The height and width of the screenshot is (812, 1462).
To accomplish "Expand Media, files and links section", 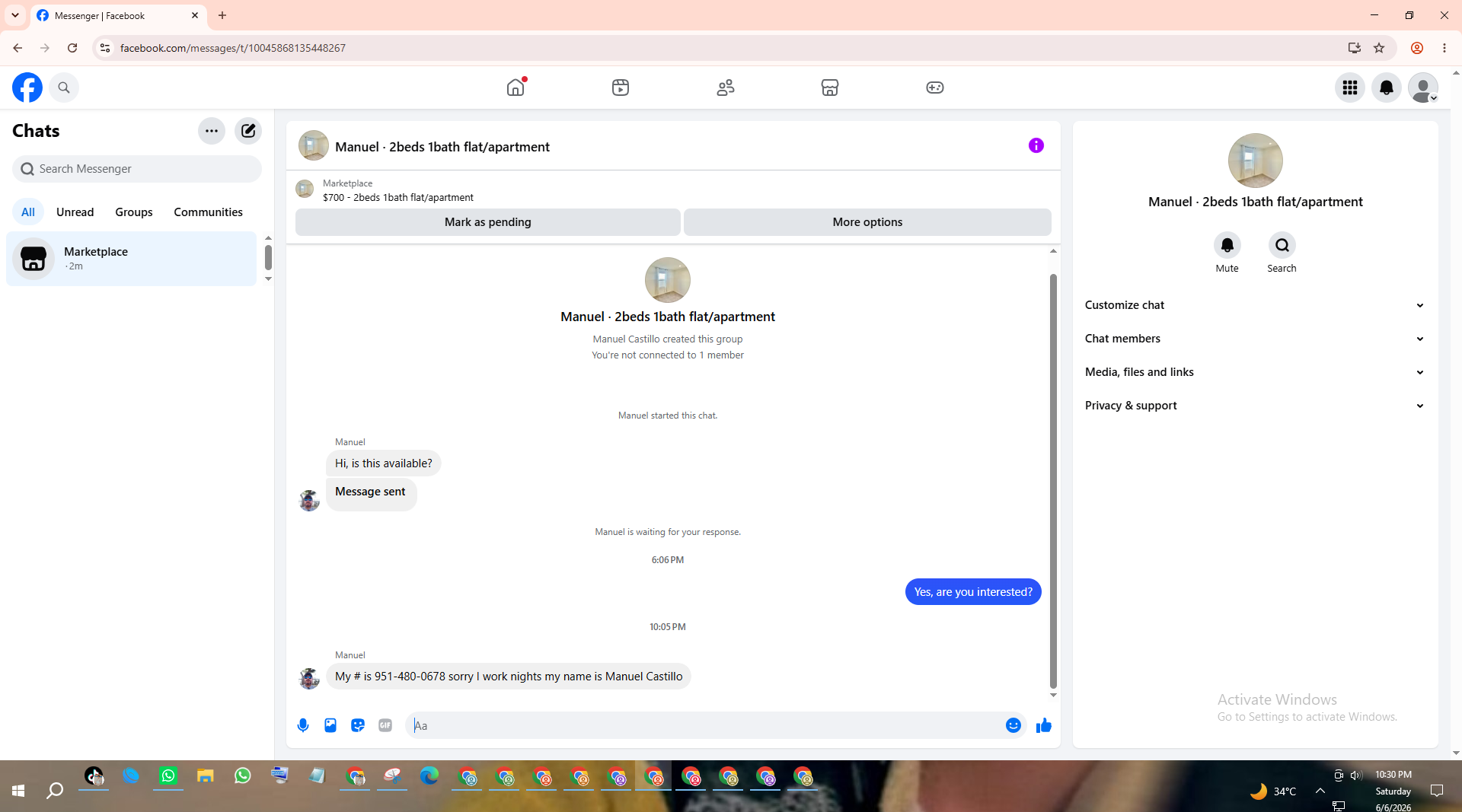I will coord(1256,372).
